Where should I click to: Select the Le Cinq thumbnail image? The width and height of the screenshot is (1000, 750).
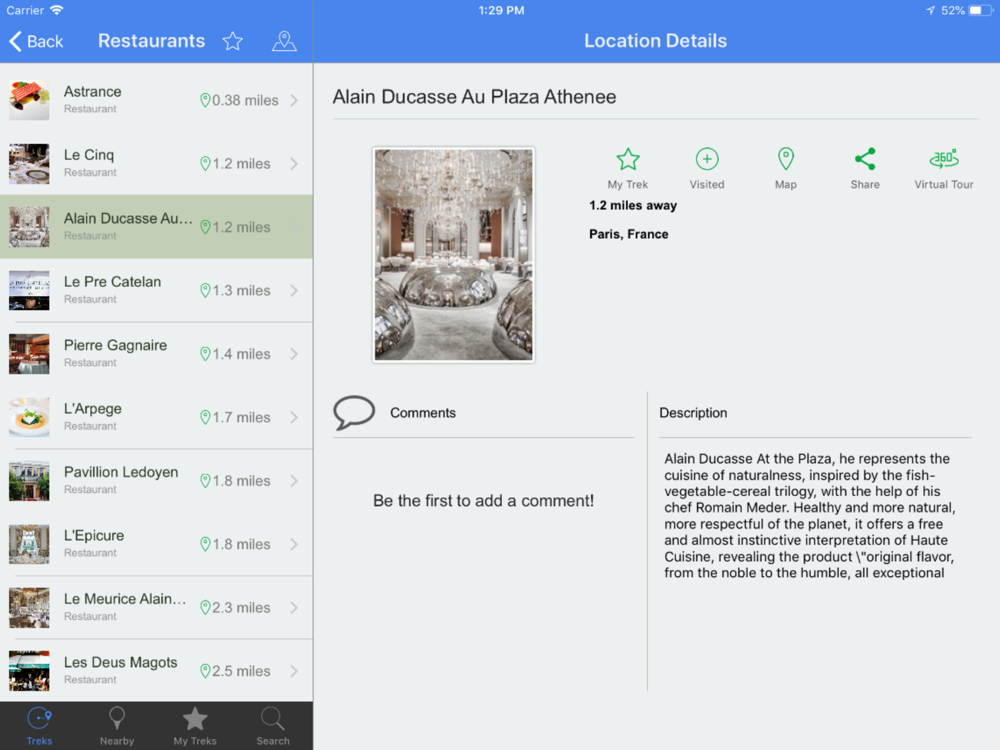coord(29,164)
